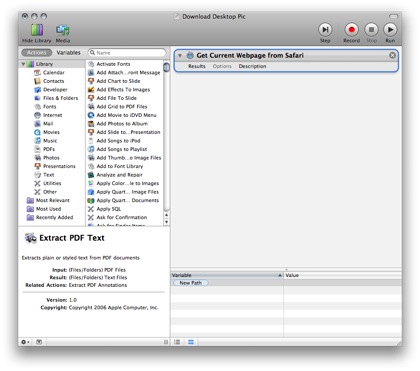Collapse the Get Current Webpage action
Image resolution: width=420 pixels, height=371 pixels.
(180, 55)
